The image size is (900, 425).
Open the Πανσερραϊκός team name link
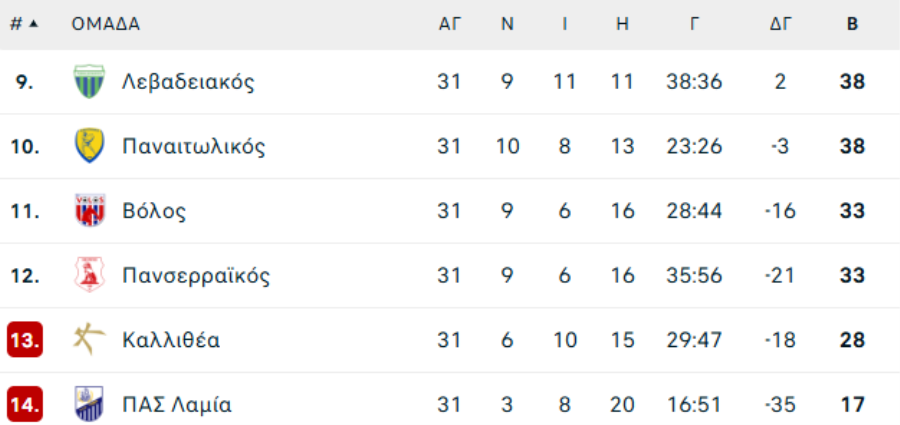click(x=196, y=276)
